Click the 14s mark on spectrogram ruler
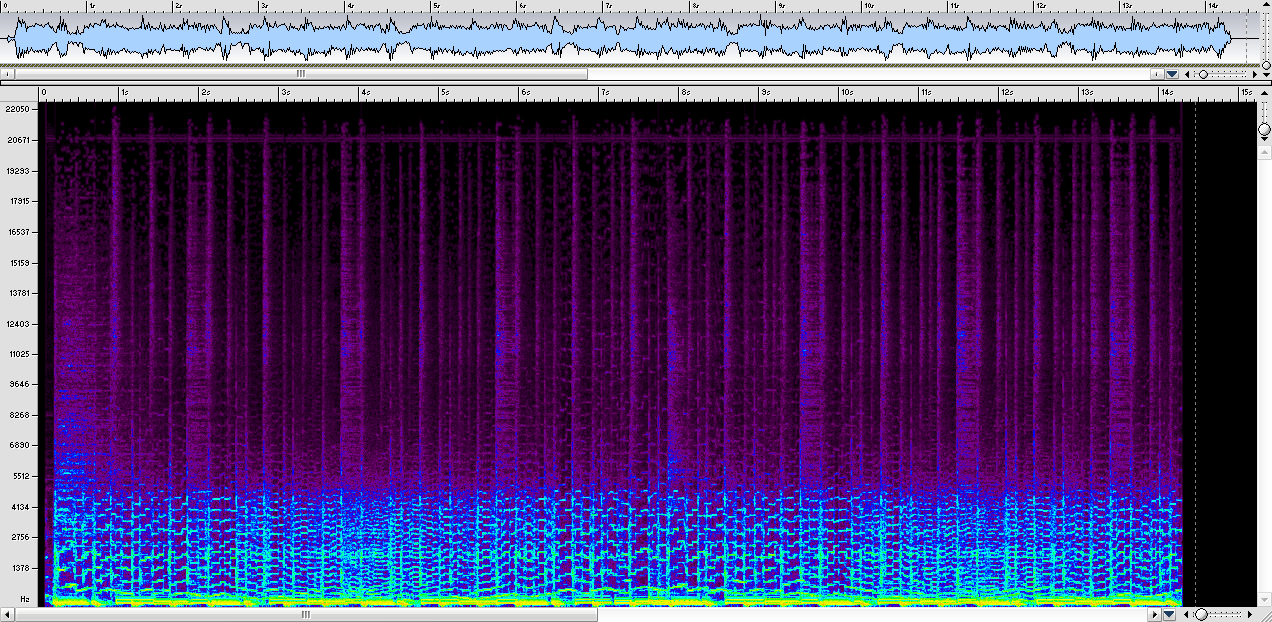Image resolution: width=1272 pixels, height=622 pixels. point(1167,92)
